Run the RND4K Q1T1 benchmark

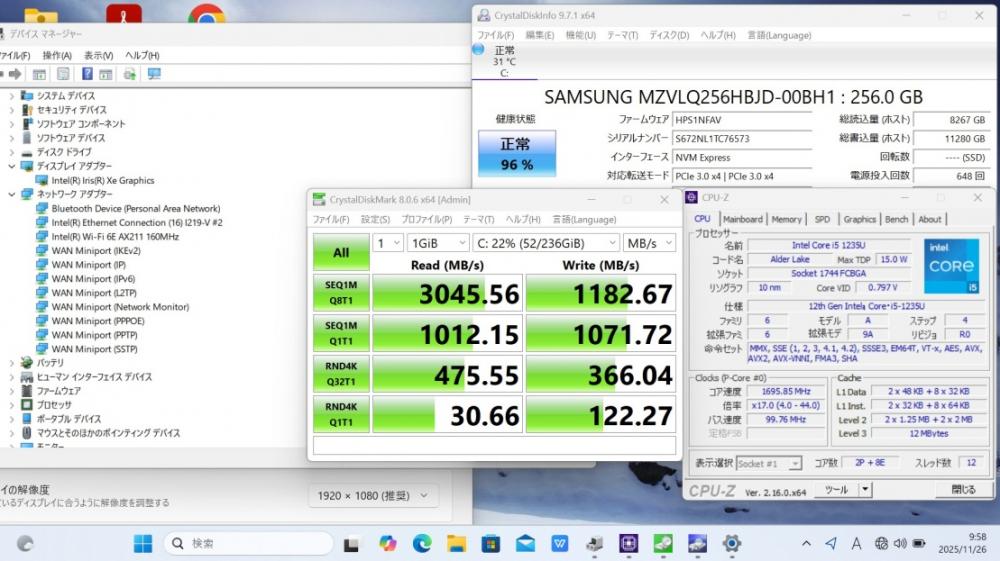pyautogui.click(x=341, y=414)
